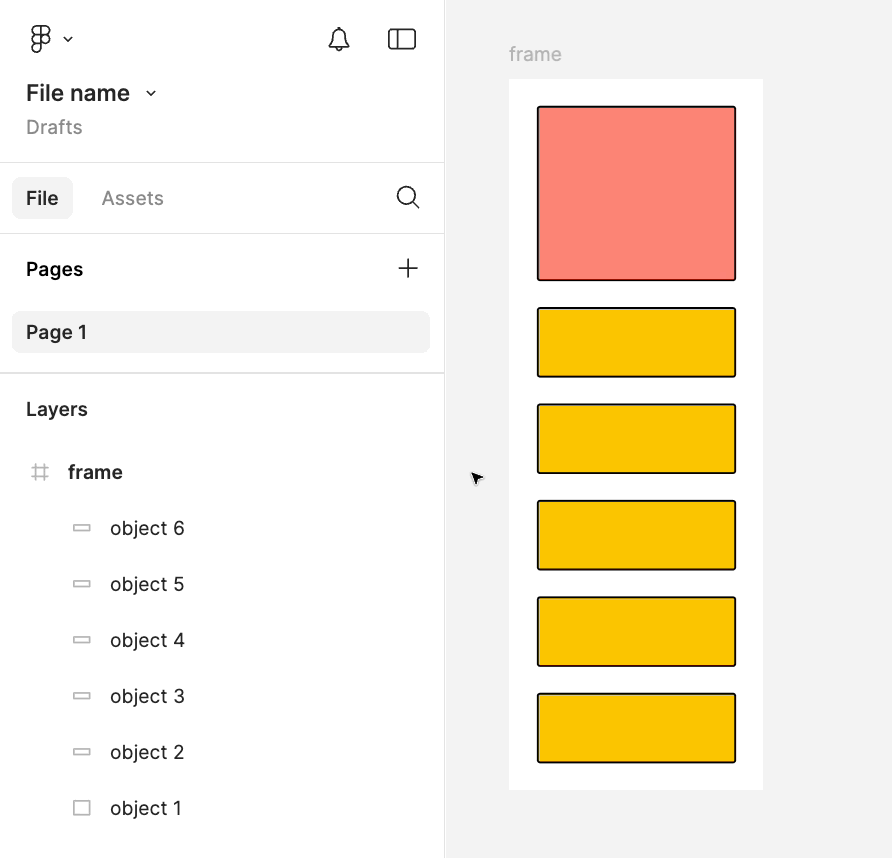Screen dimensions: 892x858
Task: Select the File tab
Action: tap(42, 198)
